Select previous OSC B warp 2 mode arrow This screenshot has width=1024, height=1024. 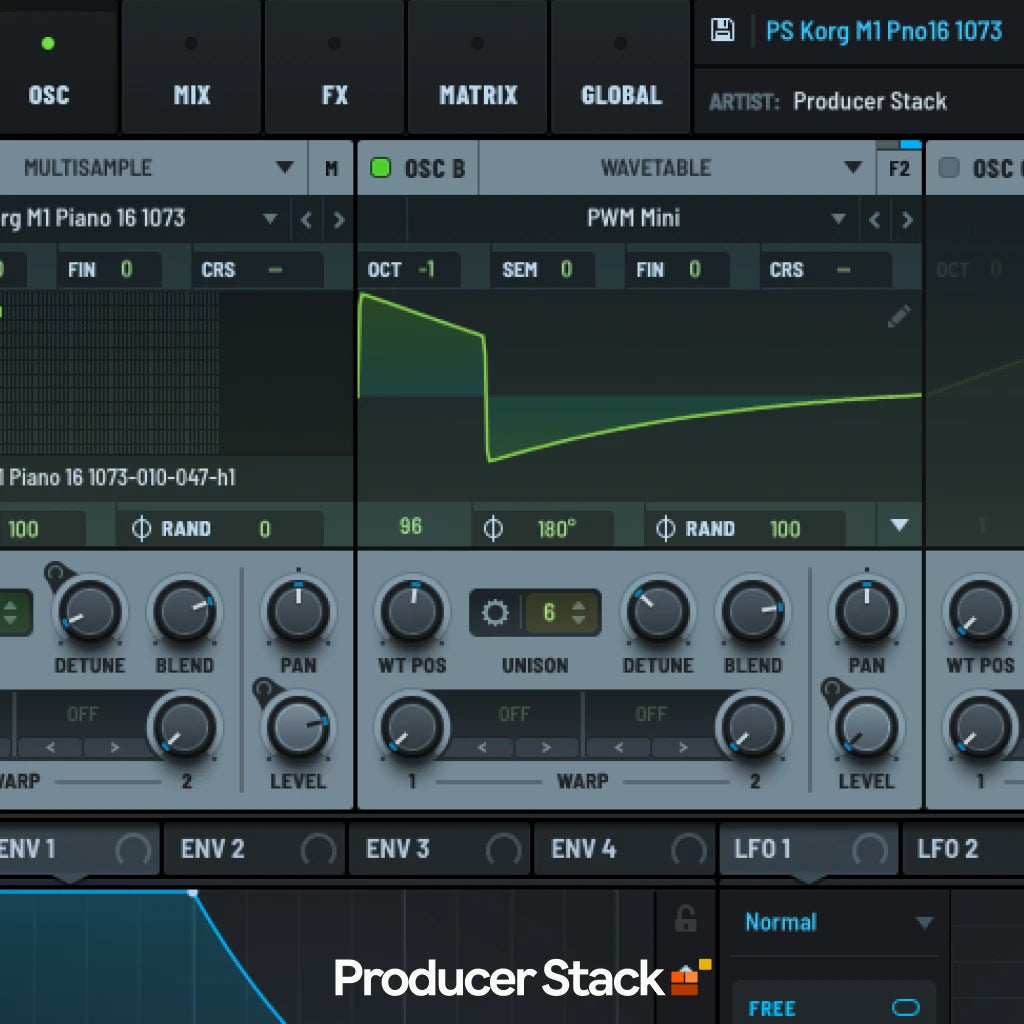(x=618, y=747)
